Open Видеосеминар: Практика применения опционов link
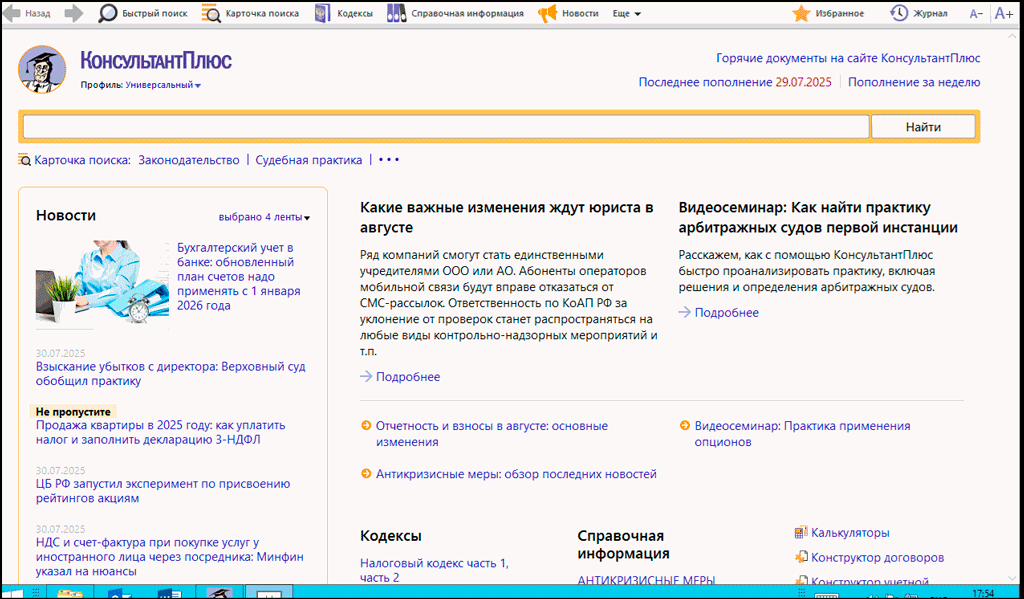The width and height of the screenshot is (1024, 599). pos(803,434)
